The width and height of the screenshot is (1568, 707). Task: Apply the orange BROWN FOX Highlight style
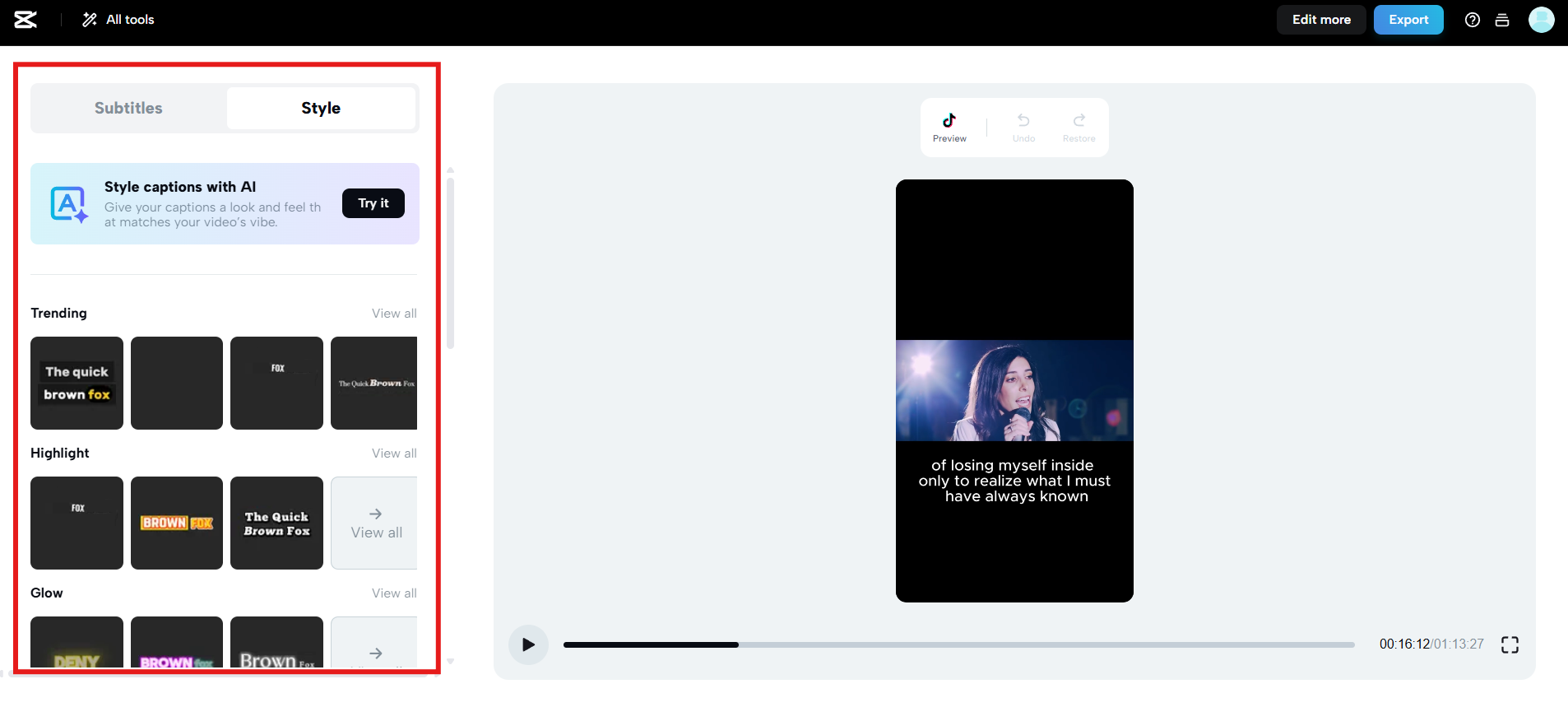(x=177, y=523)
